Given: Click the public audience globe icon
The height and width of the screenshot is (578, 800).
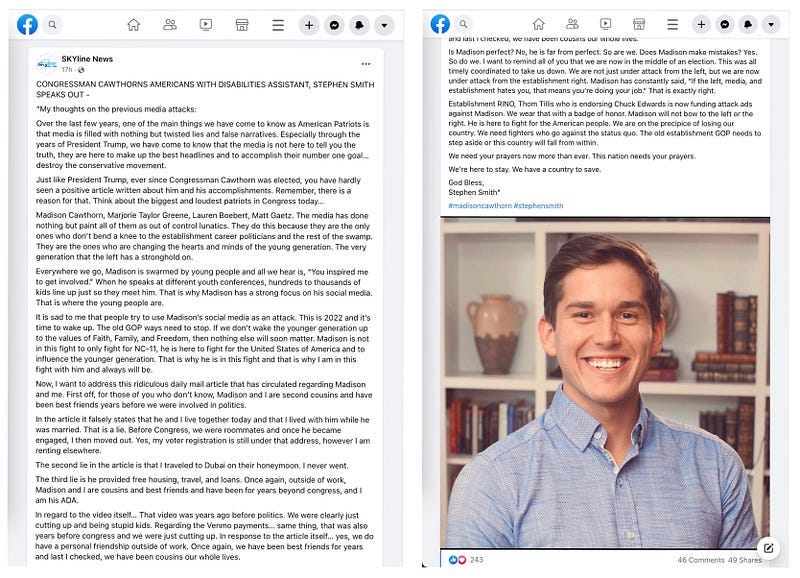Looking at the screenshot, I should pos(82,70).
